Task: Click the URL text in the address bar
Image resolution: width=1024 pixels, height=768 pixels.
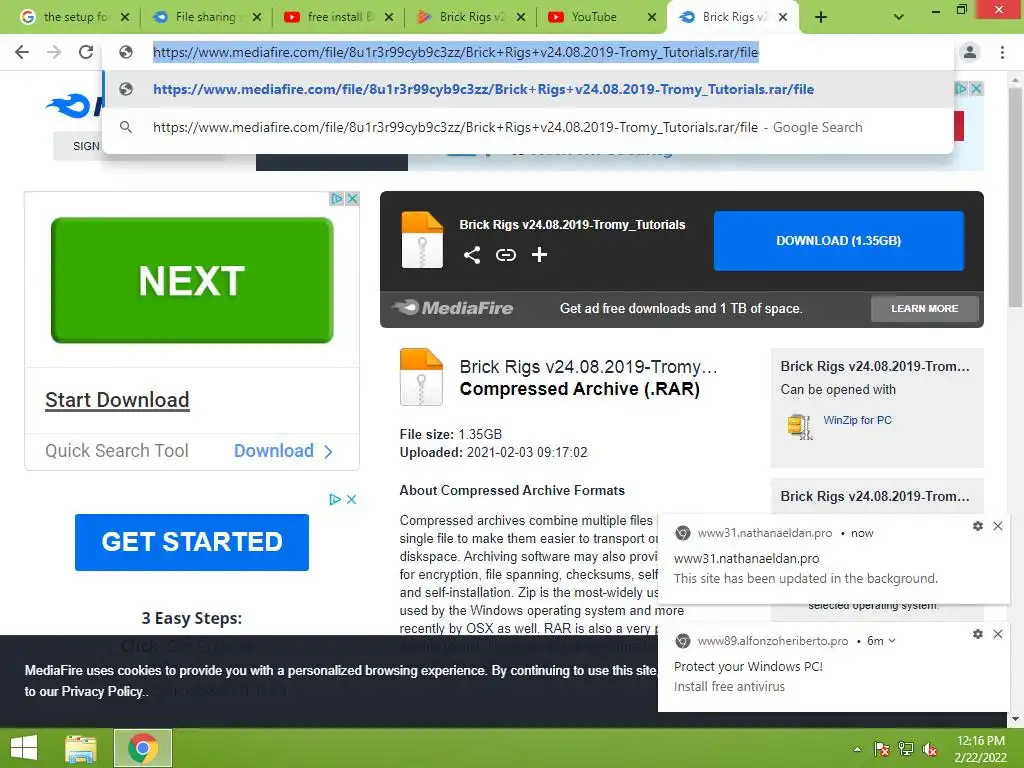Action: click(455, 52)
